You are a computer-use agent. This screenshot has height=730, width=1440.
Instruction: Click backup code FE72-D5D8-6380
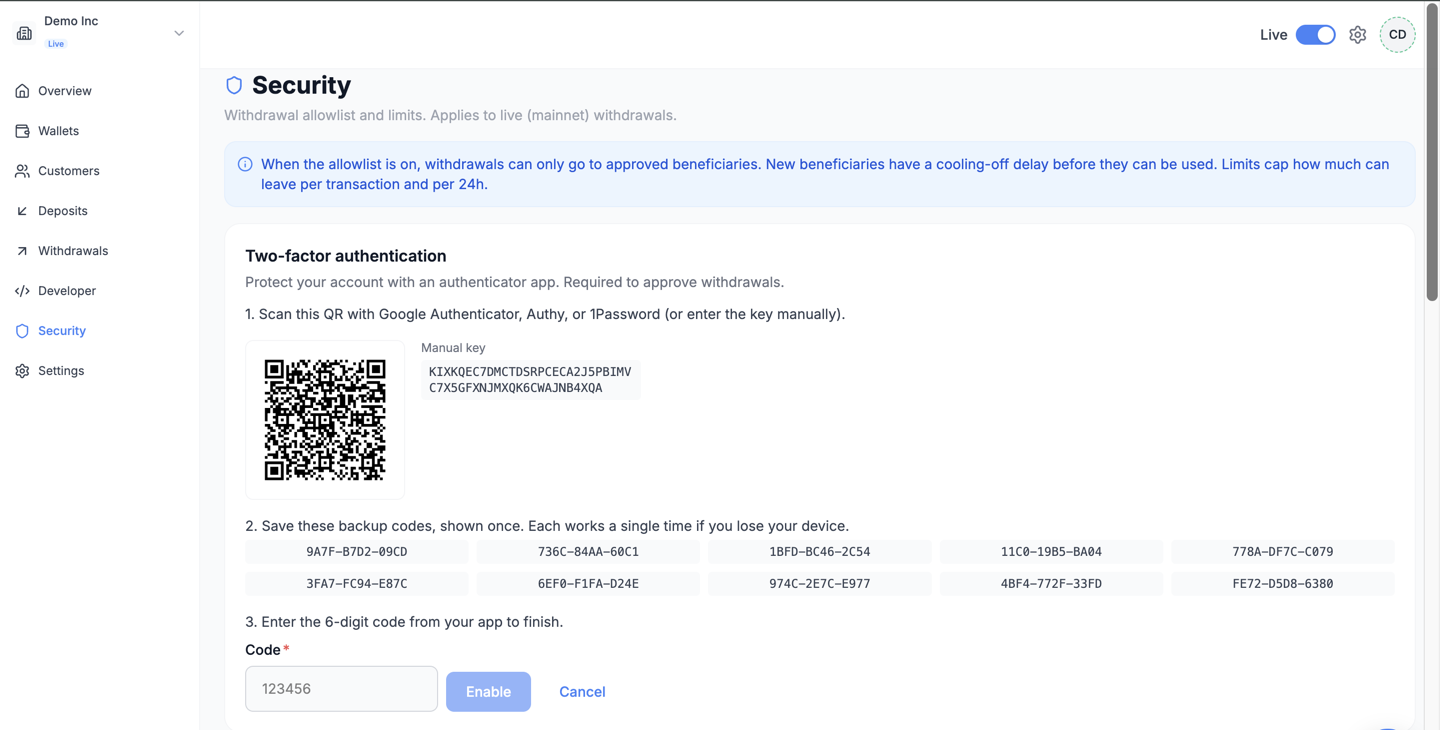pos(1283,584)
